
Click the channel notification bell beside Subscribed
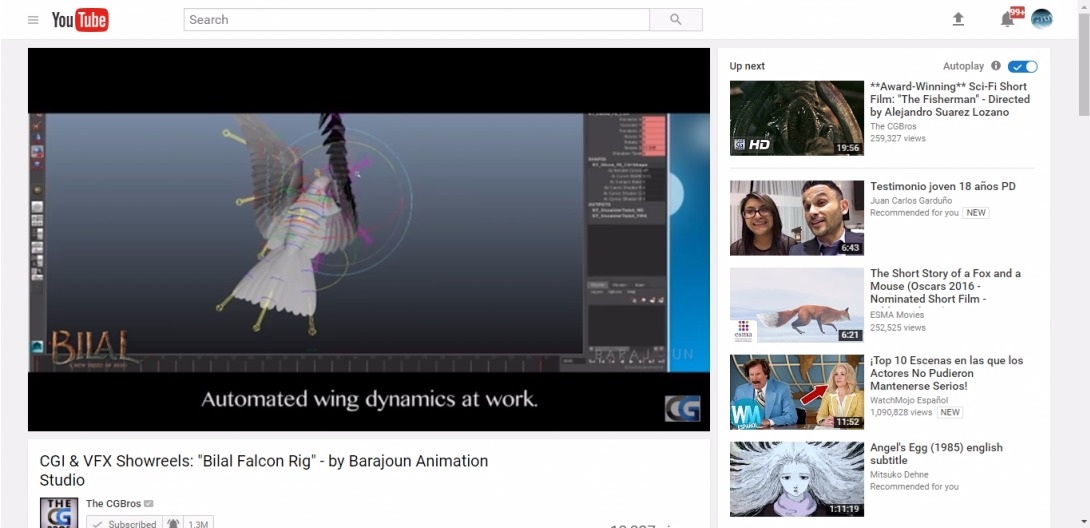pos(173,524)
